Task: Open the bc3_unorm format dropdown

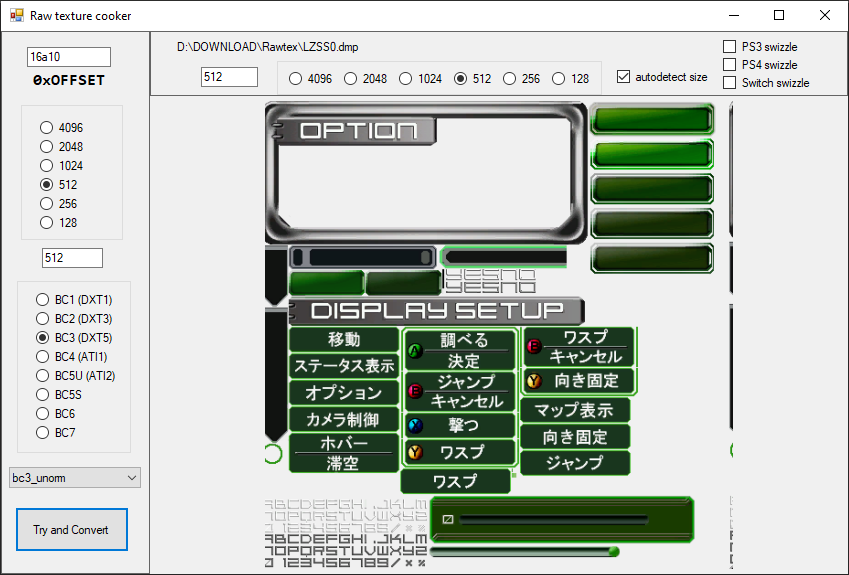Action: pos(75,478)
